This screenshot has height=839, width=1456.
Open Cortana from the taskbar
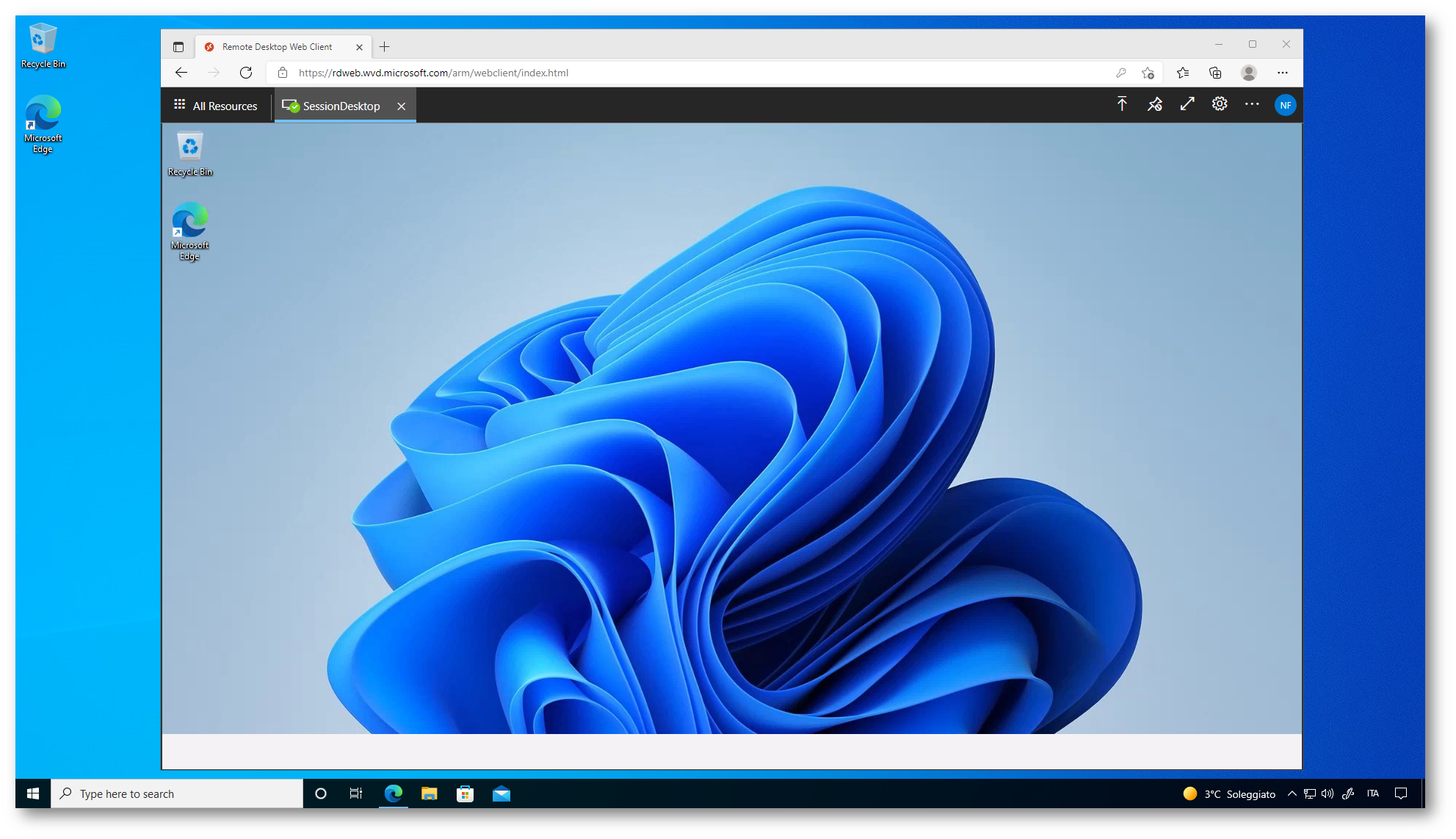[x=321, y=793]
